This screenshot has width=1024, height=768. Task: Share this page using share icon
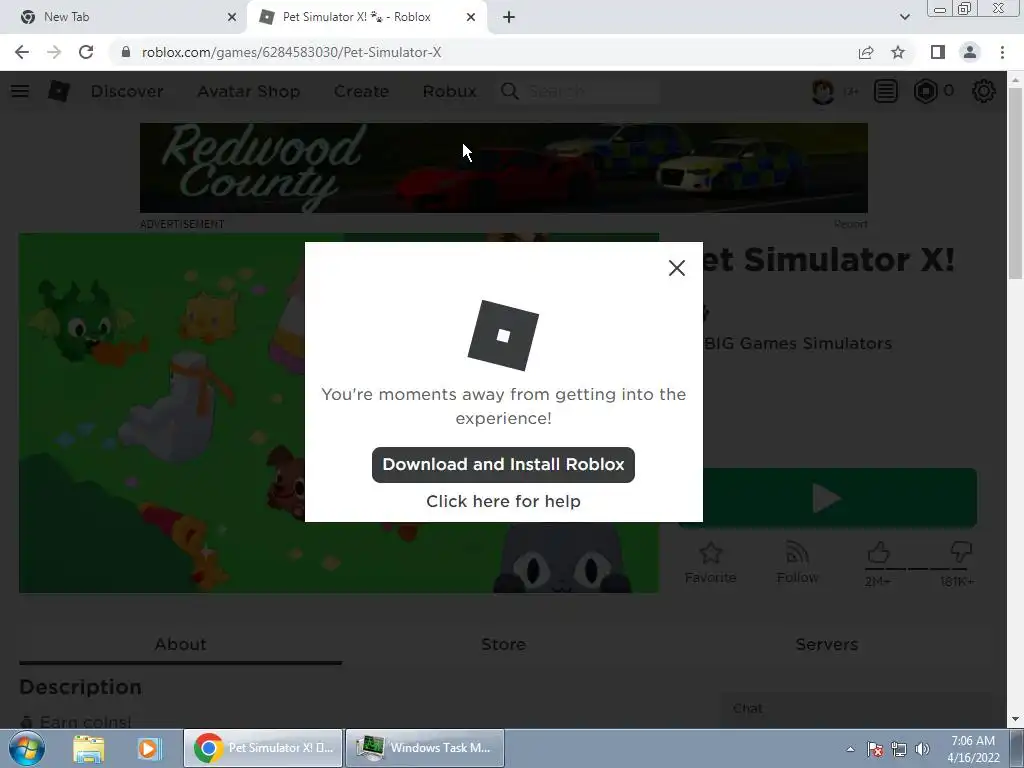click(866, 52)
